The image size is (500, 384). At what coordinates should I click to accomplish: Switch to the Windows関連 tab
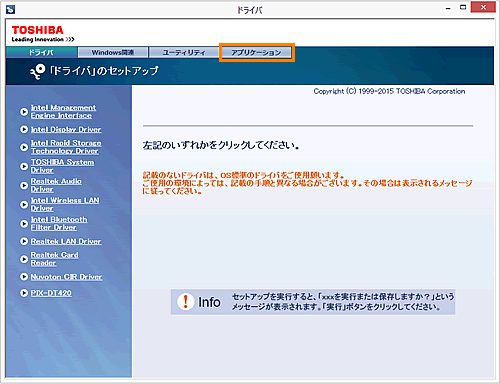(x=113, y=52)
